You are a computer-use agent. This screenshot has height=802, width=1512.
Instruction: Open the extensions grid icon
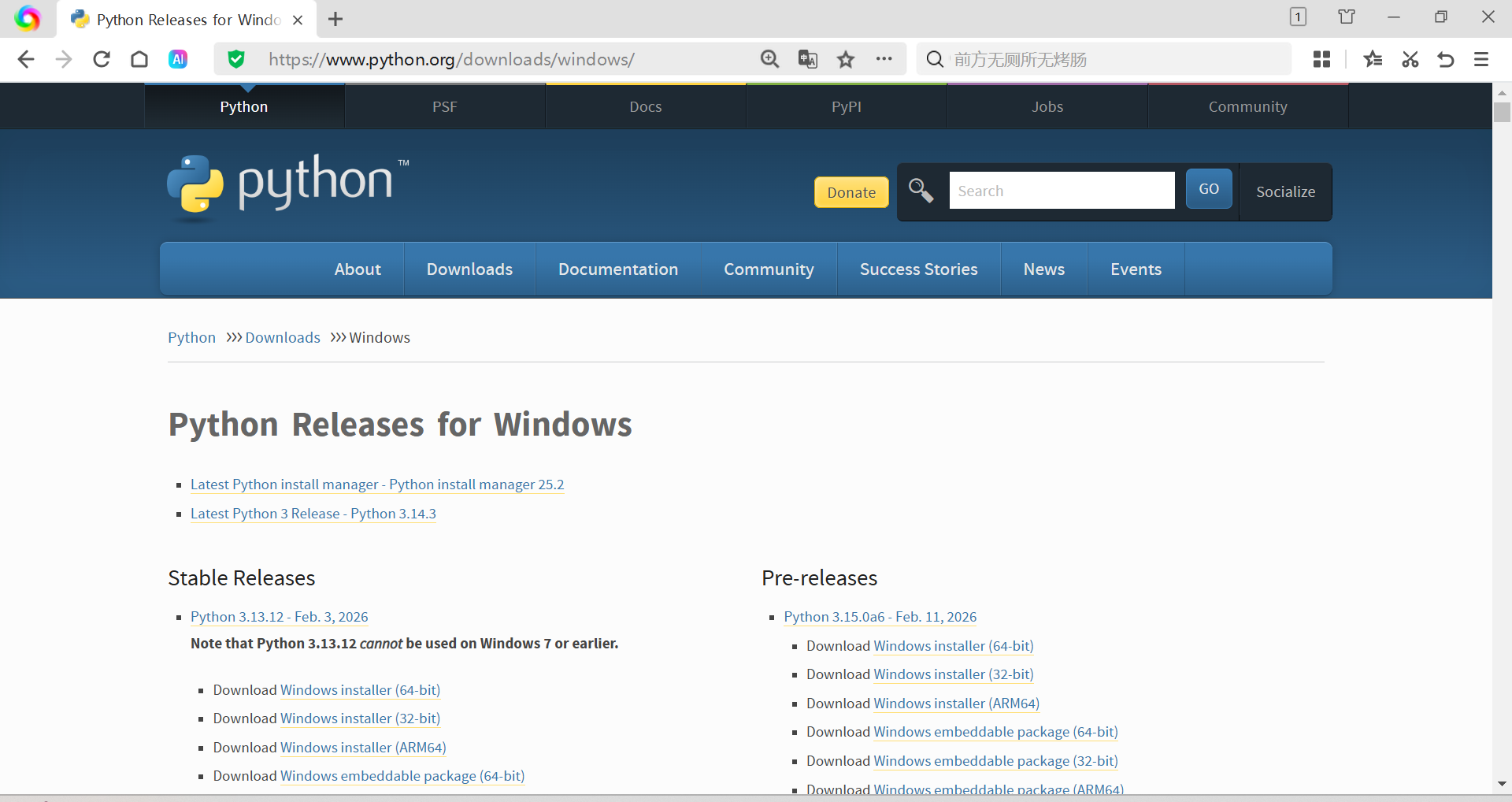(x=1322, y=59)
